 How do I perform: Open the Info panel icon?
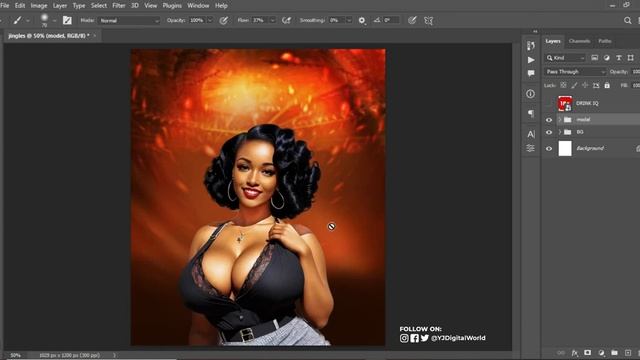pyautogui.click(x=531, y=94)
